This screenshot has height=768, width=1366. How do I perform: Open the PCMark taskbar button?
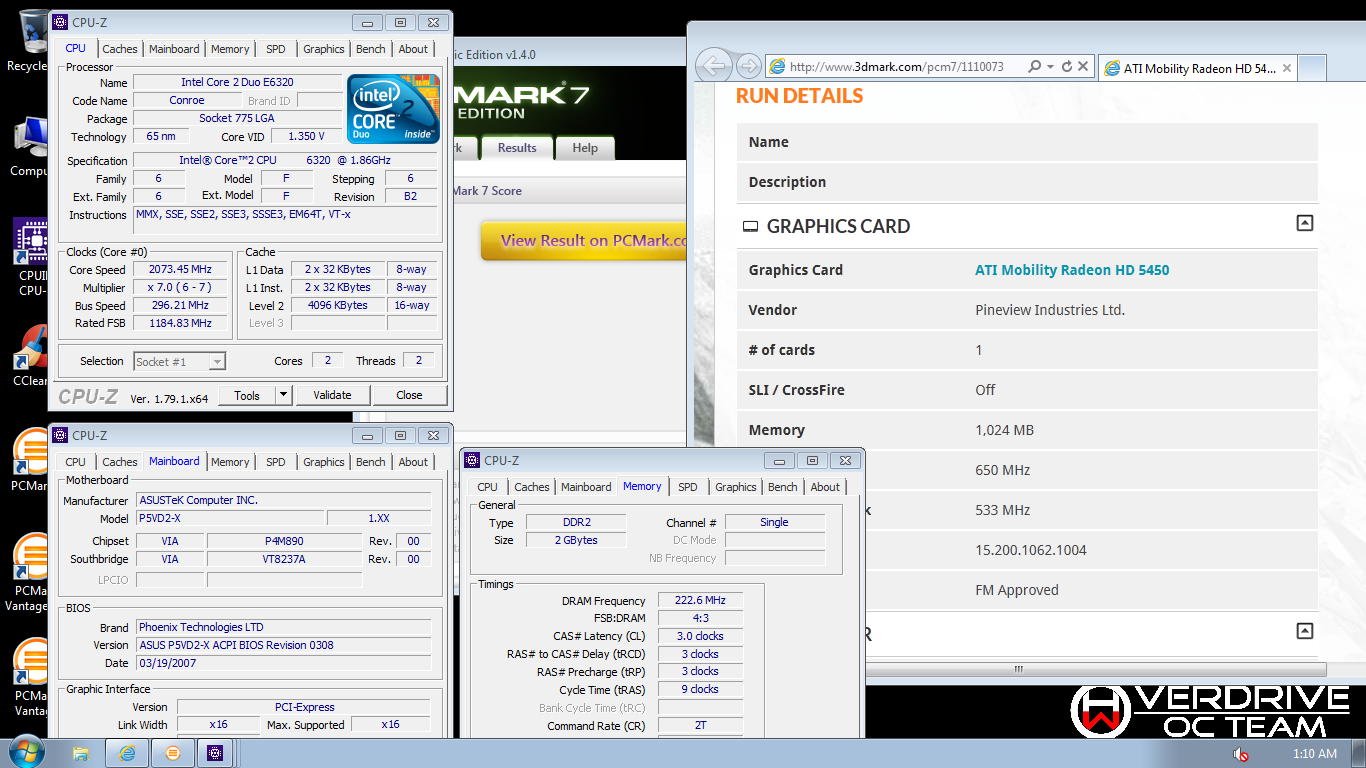coord(172,753)
